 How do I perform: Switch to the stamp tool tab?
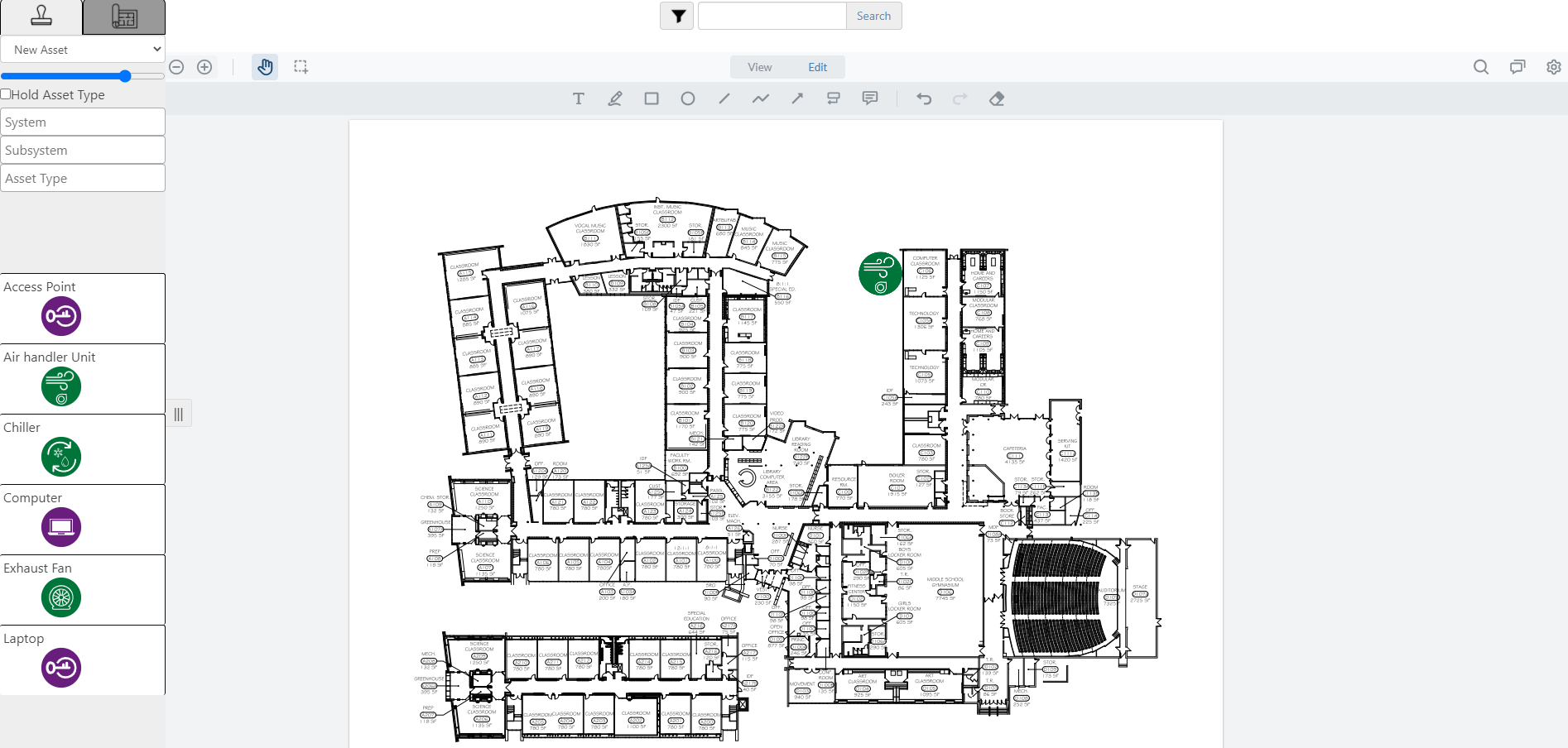[x=40, y=17]
